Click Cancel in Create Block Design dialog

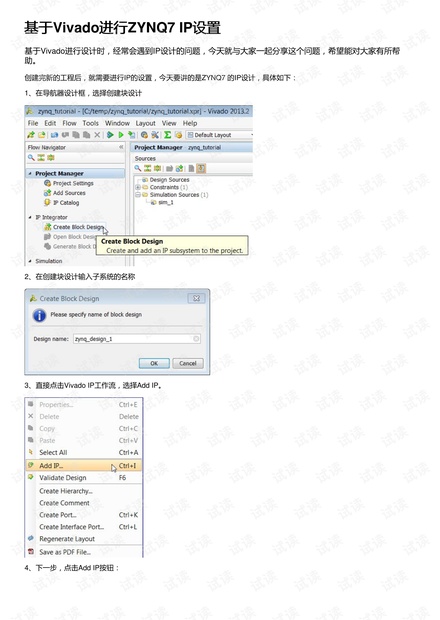click(x=188, y=363)
